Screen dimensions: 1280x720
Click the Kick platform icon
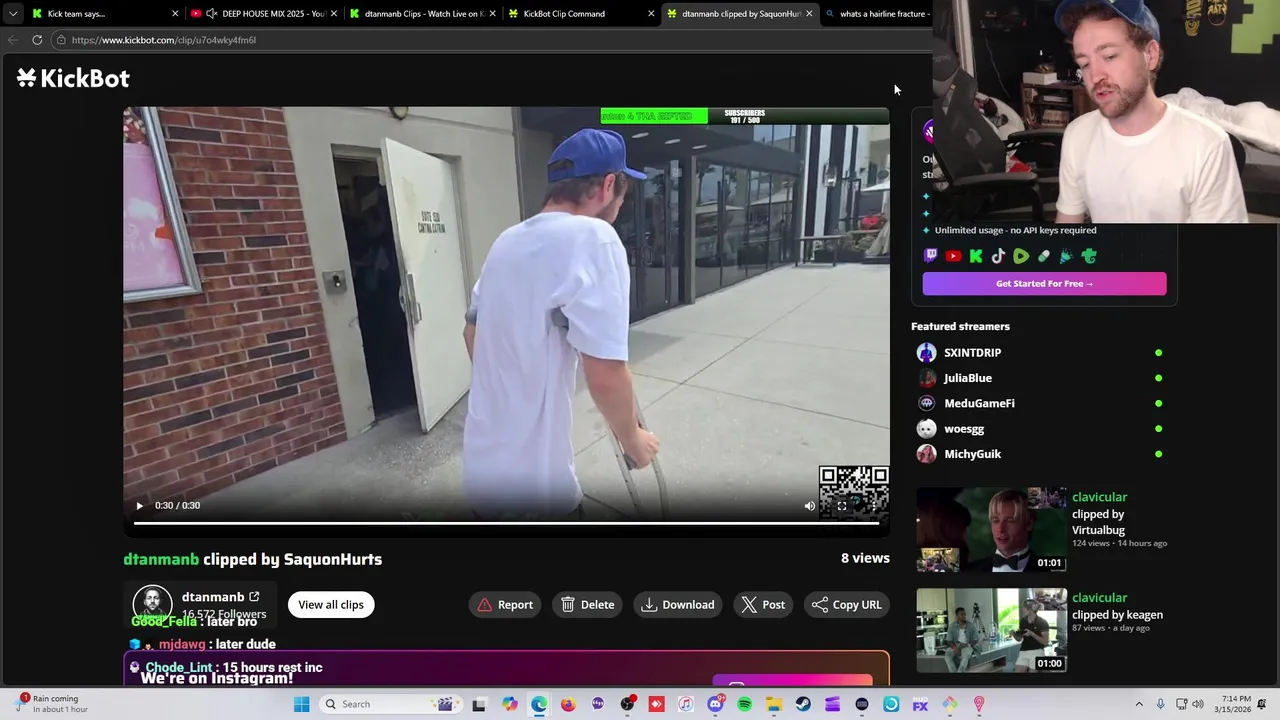click(976, 256)
